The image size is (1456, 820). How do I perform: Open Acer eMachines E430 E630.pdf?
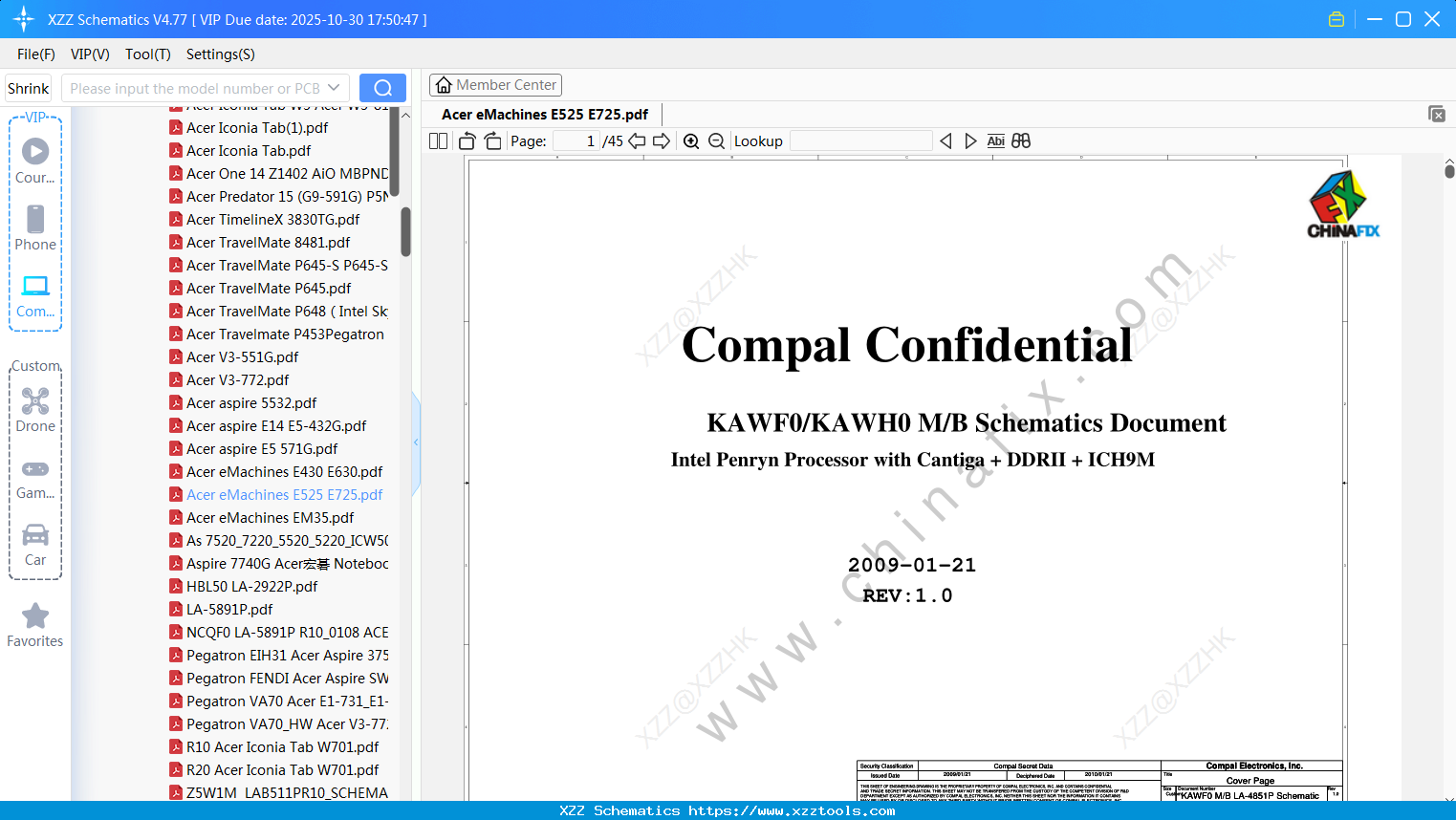(285, 472)
